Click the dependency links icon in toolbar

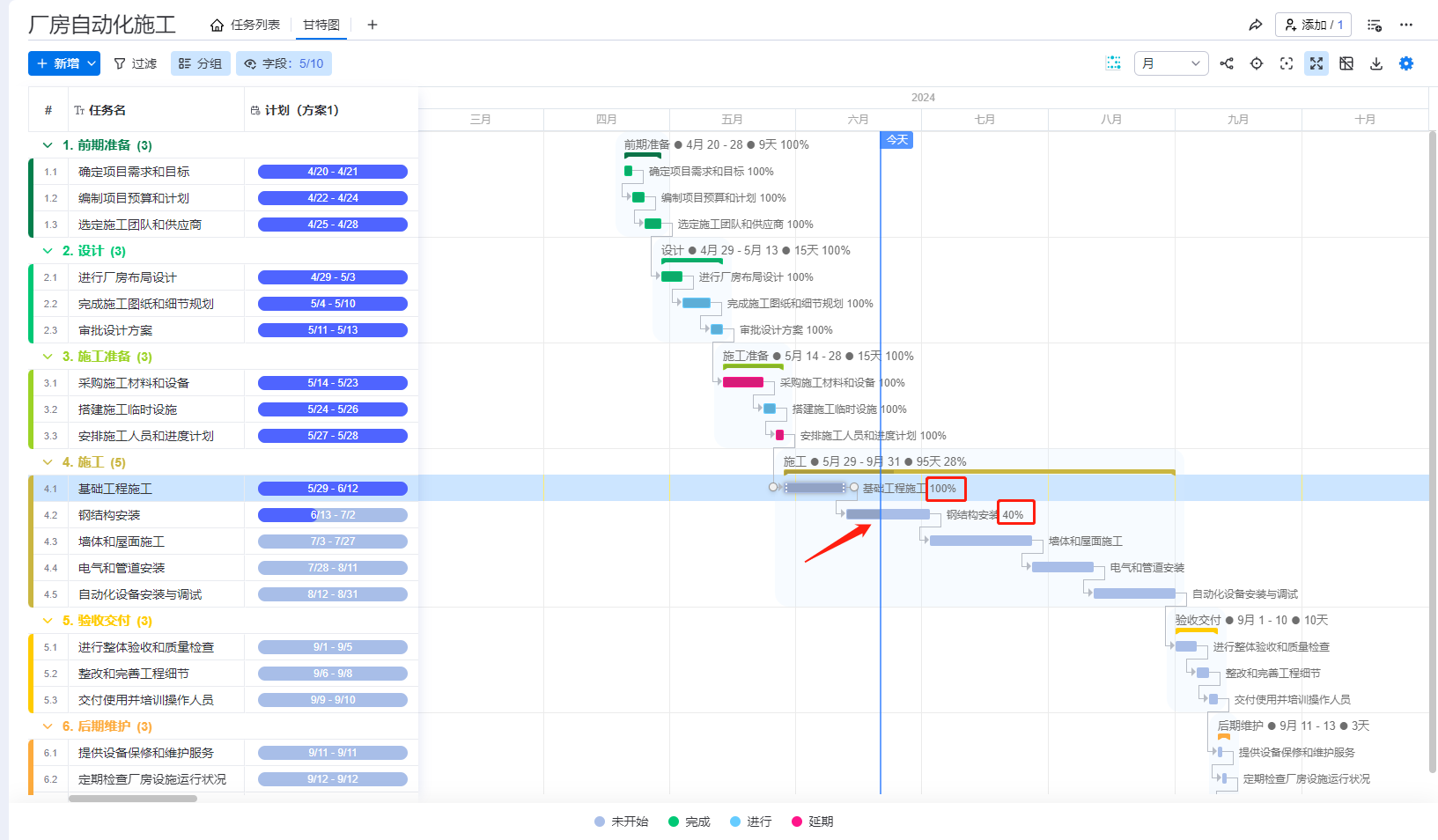[x=1227, y=63]
